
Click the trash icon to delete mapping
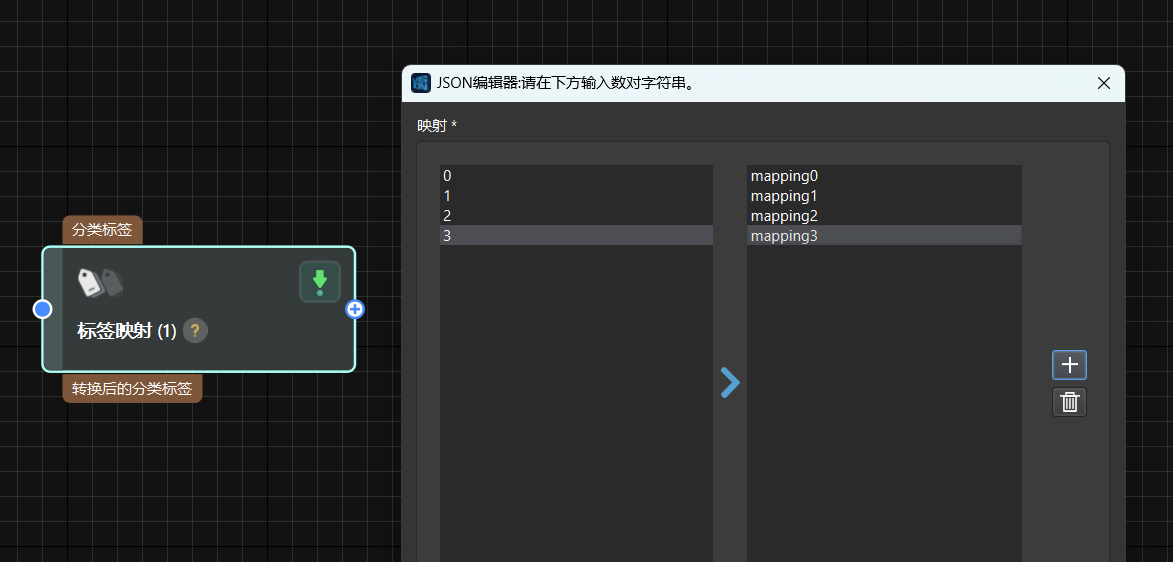[x=1069, y=402]
